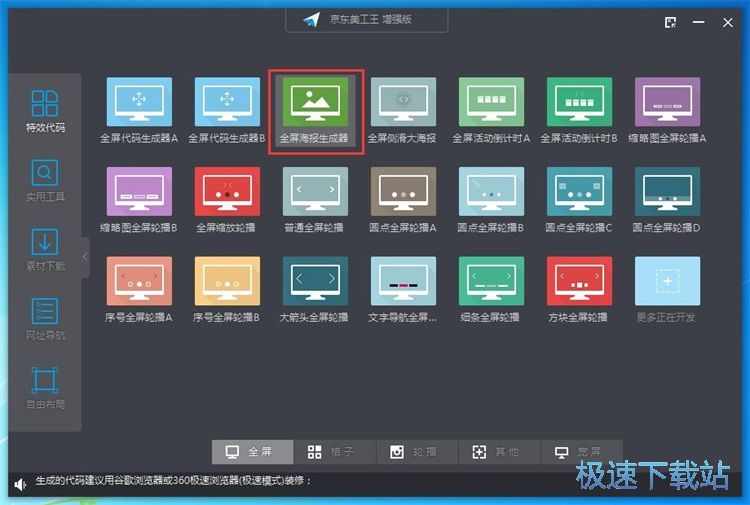Click the speaker icon in status bar
The image size is (750, 505).
(20, 484)
